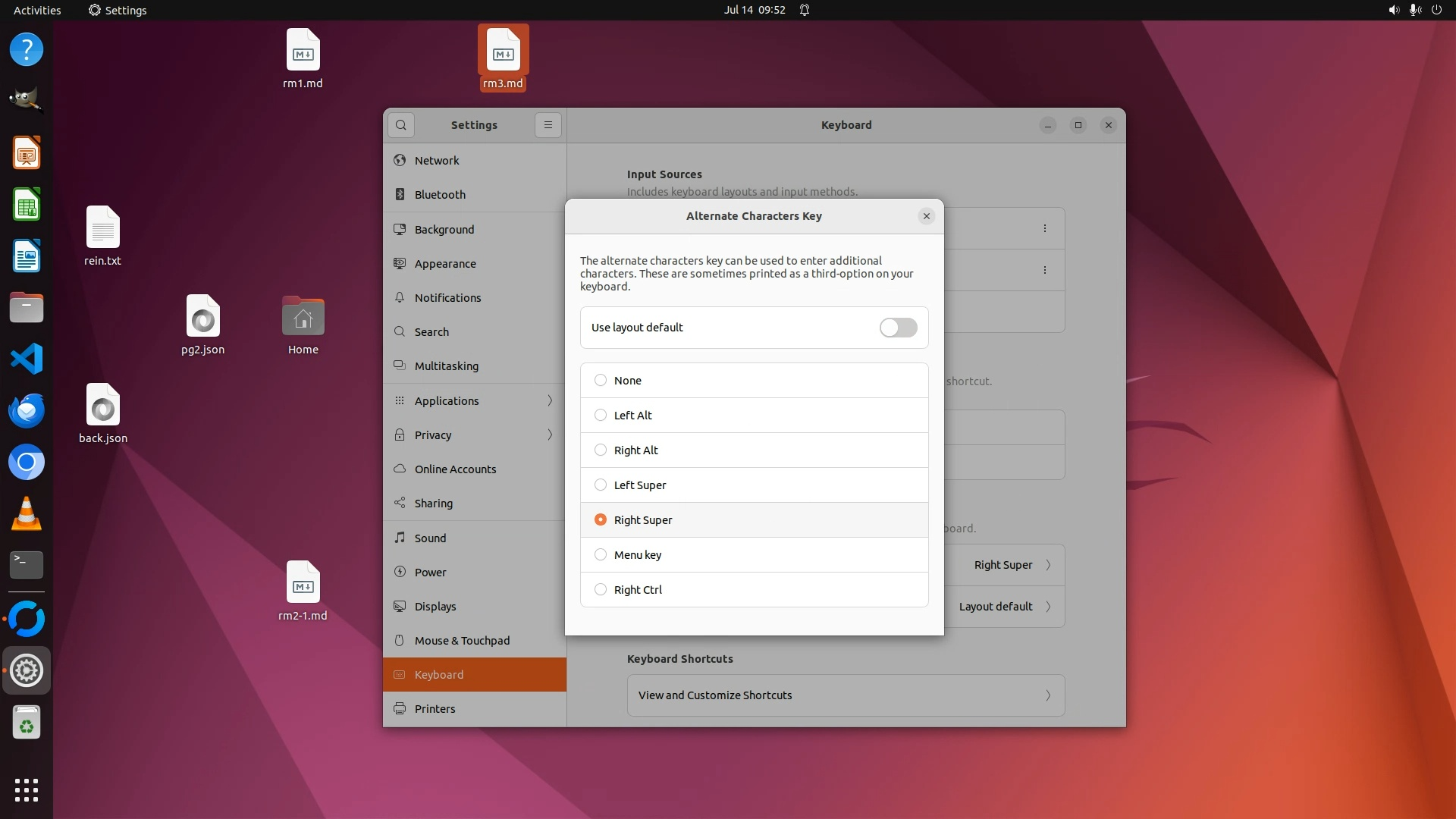The width and height of the screenshot is (1456, 819).
Task: Open the Mouse & Touchpad settings panel
Action: 462,641
